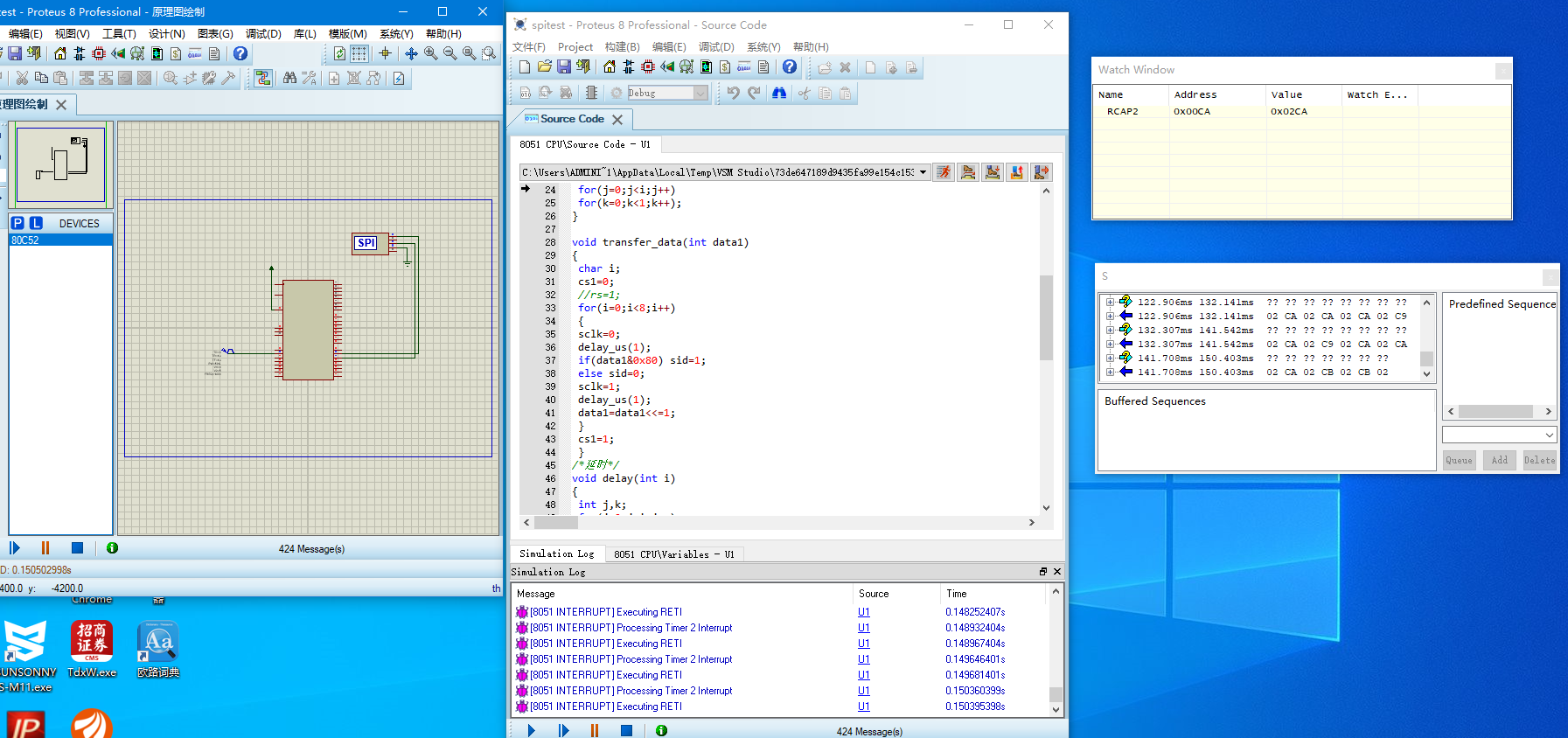Screen dimensions: 1568x738
Task: Open predefined sequence combo box
Action: (1499, 435)
